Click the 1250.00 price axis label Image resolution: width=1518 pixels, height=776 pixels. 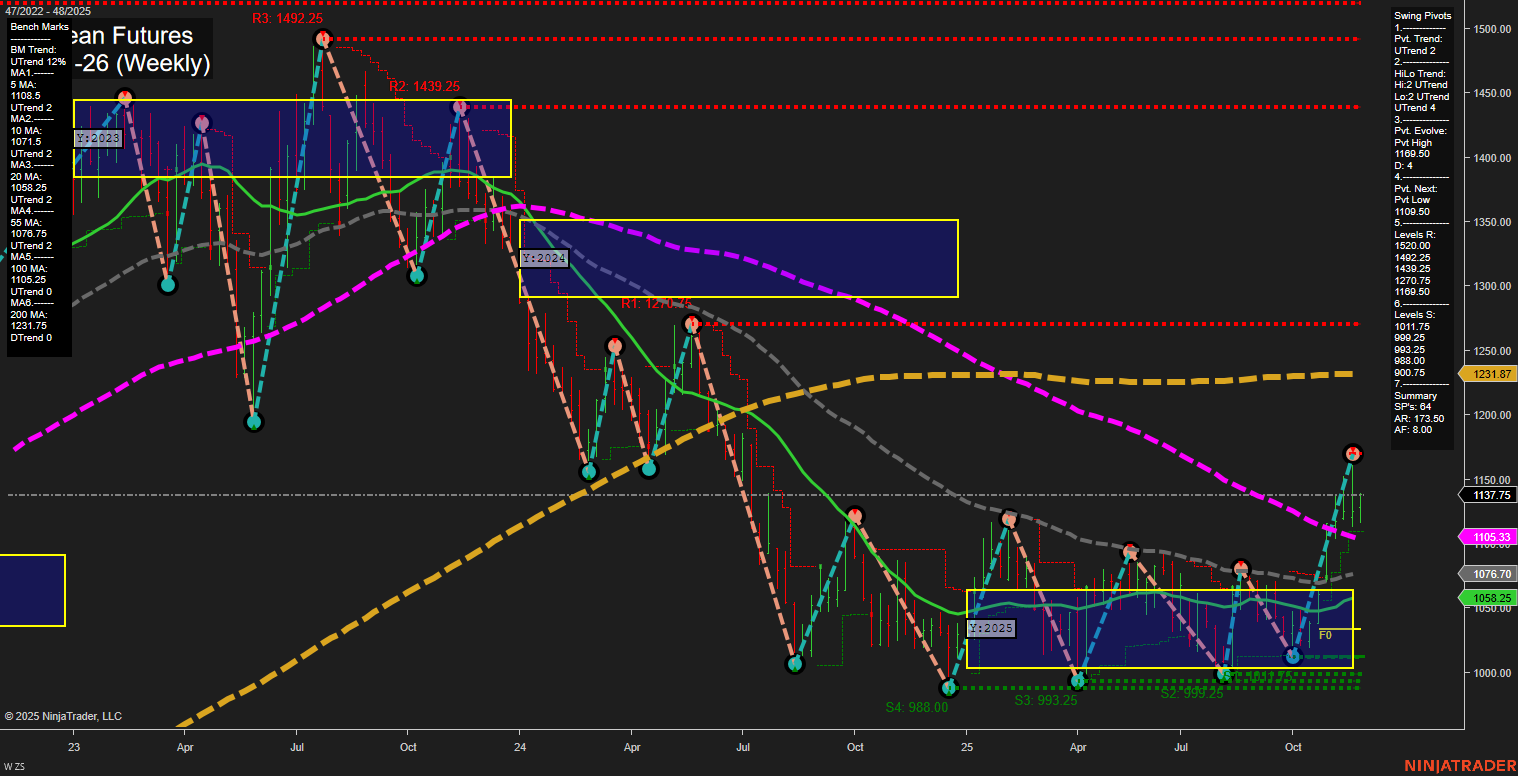pyautogui.click(x=1490, y=351)
